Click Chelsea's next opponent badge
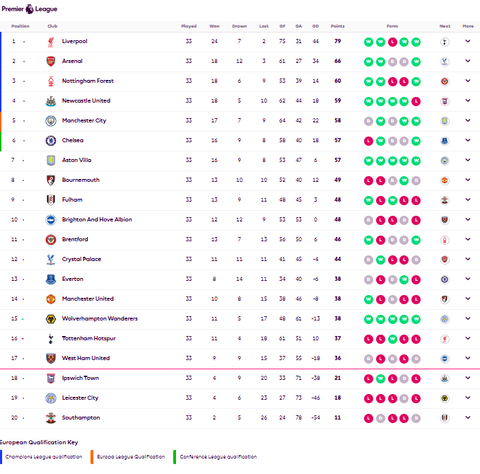 445,141
